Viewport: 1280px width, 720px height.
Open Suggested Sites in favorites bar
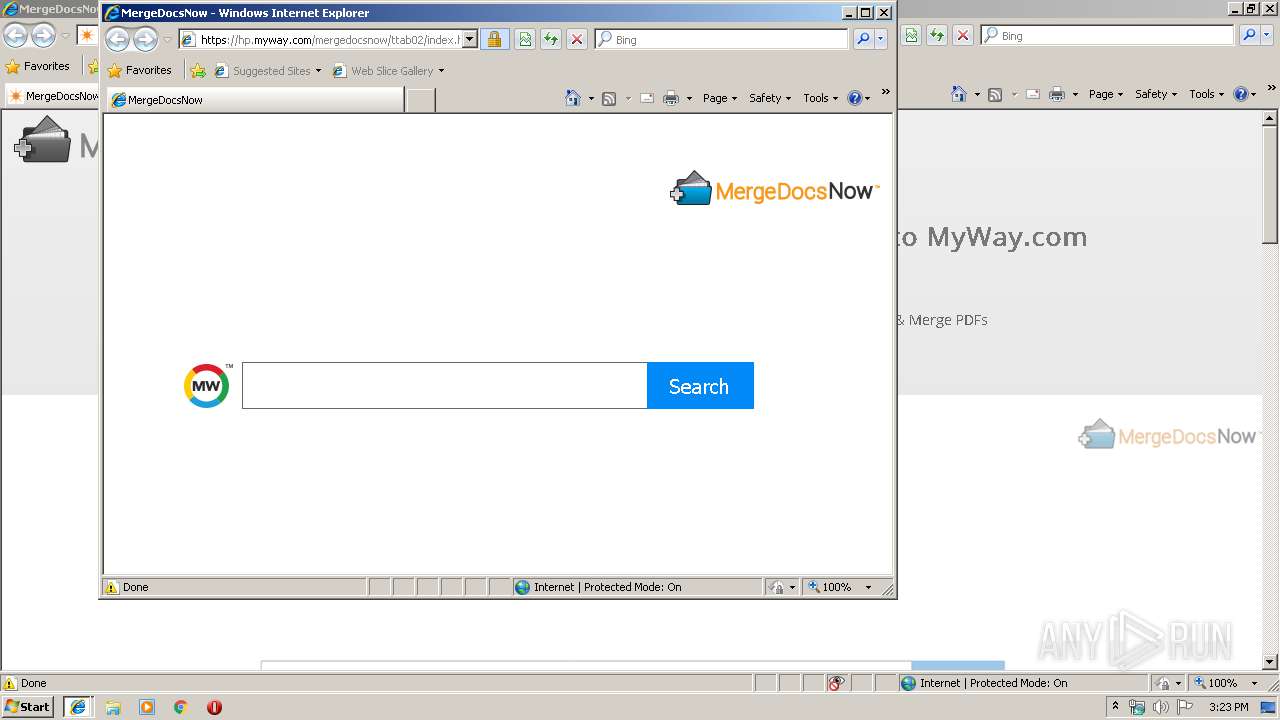(267, 70)
